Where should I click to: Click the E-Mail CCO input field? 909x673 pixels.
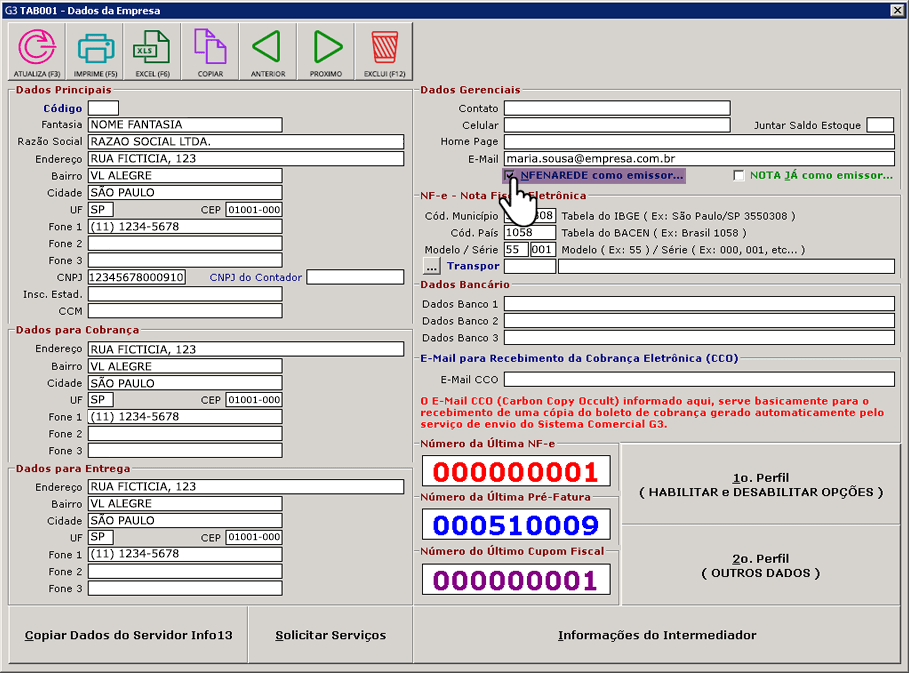click(698, 380)
